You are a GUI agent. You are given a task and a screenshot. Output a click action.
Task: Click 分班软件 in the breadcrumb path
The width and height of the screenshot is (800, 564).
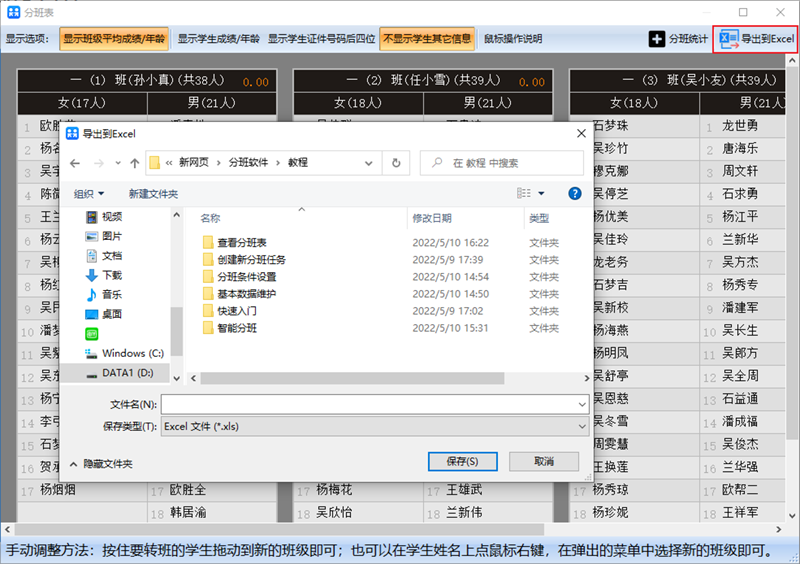(x=248, y=163)
